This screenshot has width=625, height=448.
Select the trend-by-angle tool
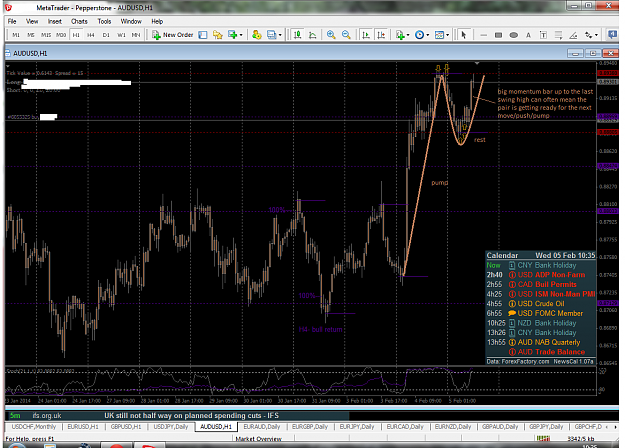tap(573, 35)
